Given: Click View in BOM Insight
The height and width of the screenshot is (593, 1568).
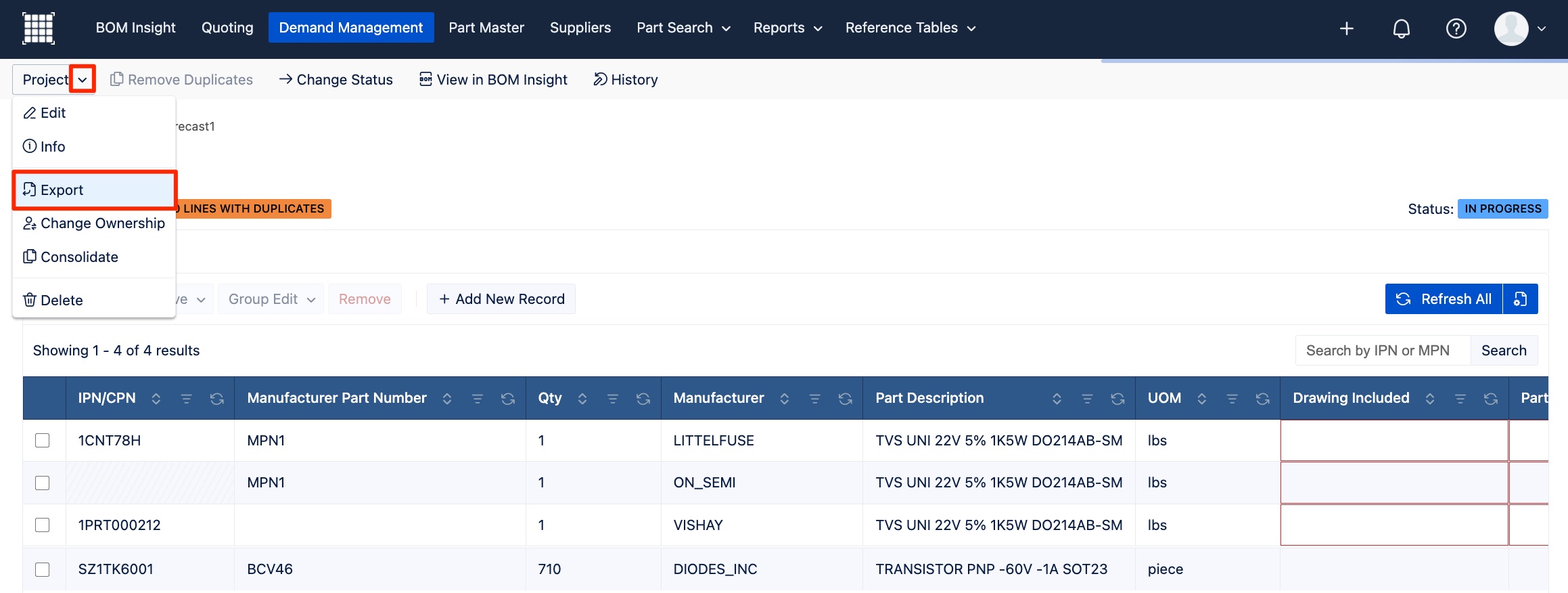Looking at the screenshot, I should pyautogui.click(x=493, y=80).
